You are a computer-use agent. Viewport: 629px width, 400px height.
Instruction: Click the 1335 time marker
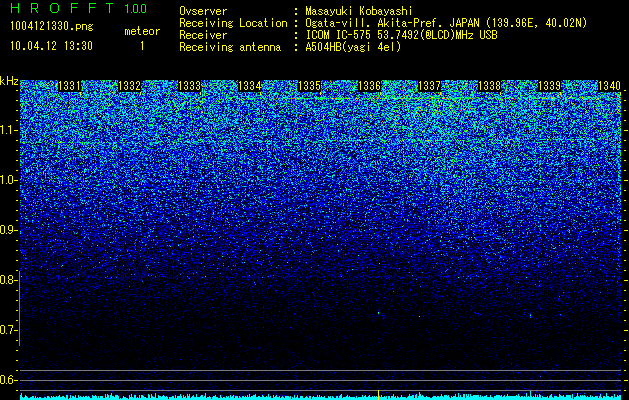pos(309,86)
